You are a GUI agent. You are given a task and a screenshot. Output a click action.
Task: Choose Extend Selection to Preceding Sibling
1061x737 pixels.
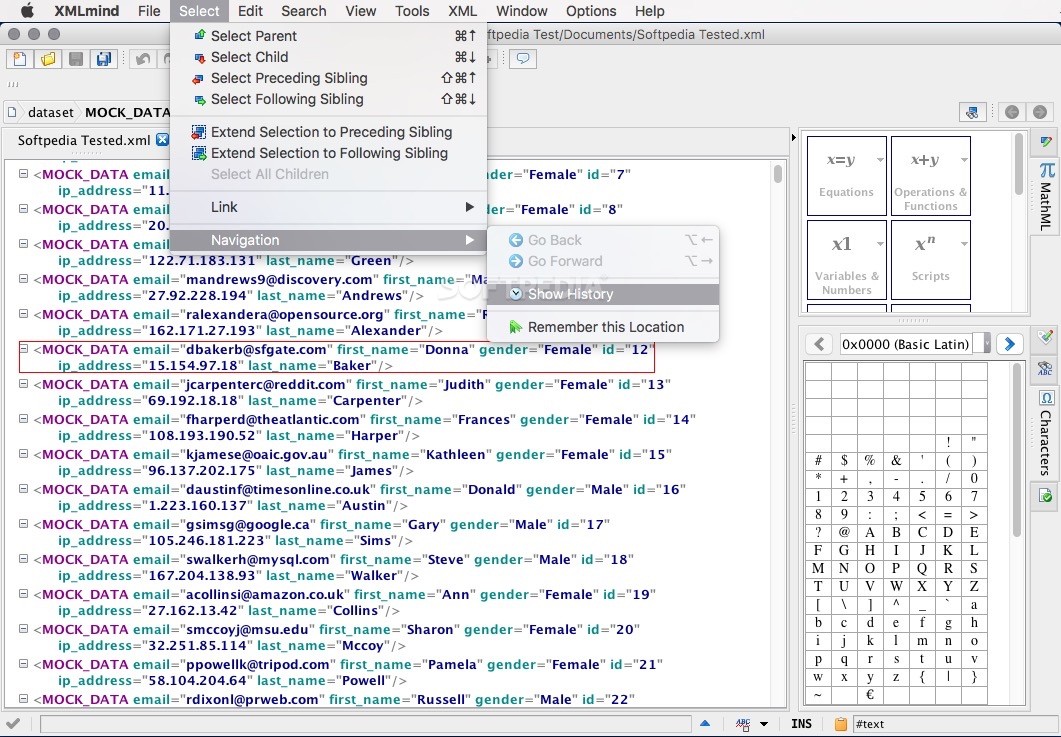click(328, 132)
